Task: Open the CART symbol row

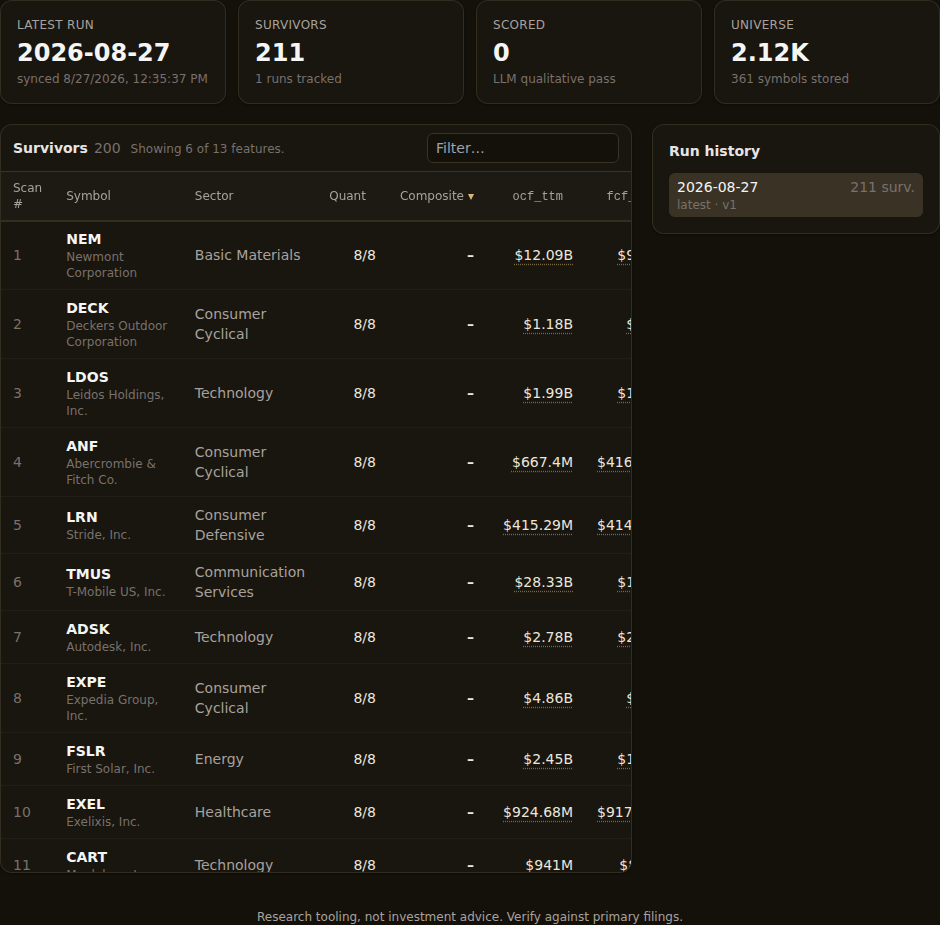Action: point(316,856)
